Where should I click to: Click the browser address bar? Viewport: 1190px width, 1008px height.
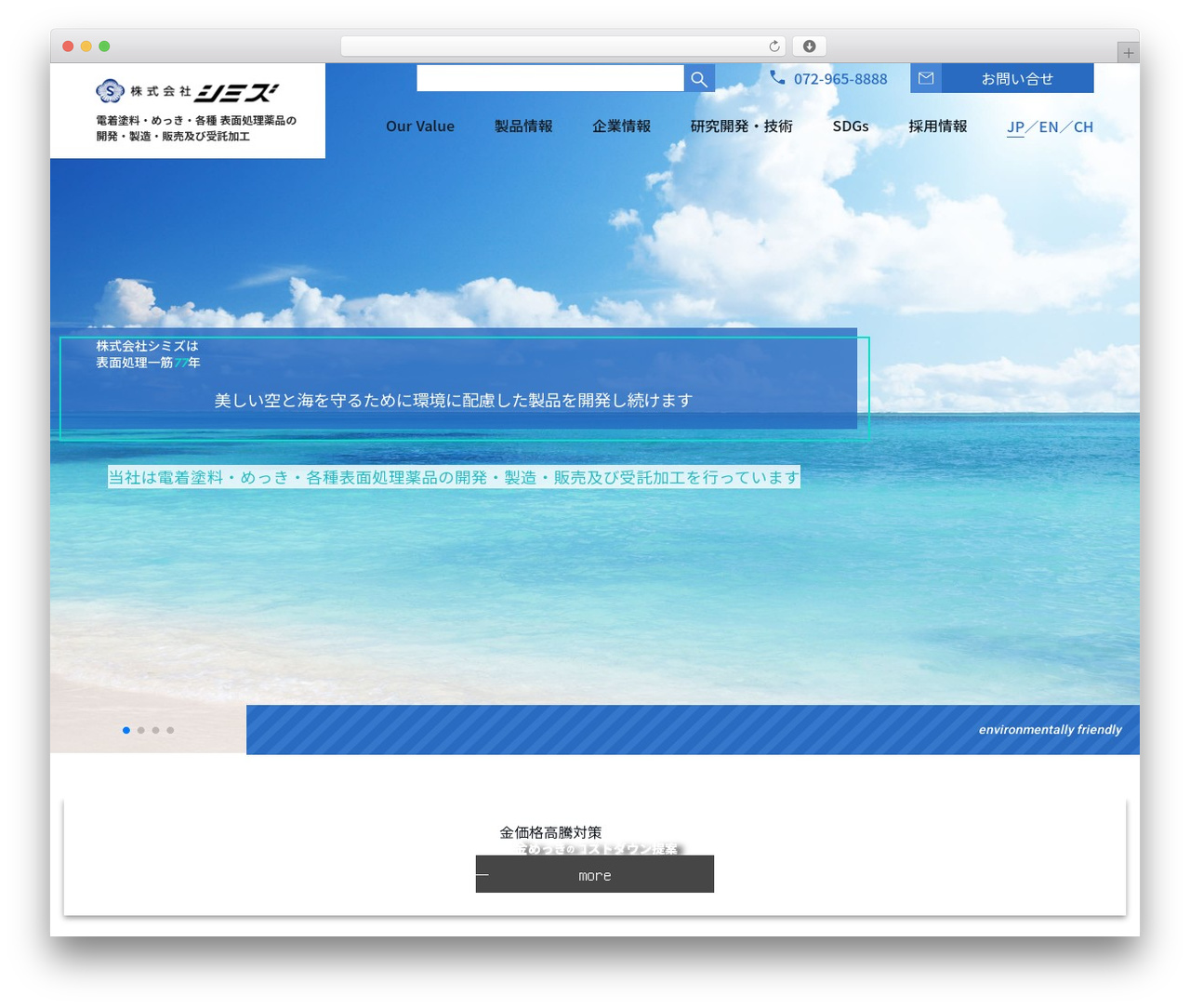click(x=562, y=46)
